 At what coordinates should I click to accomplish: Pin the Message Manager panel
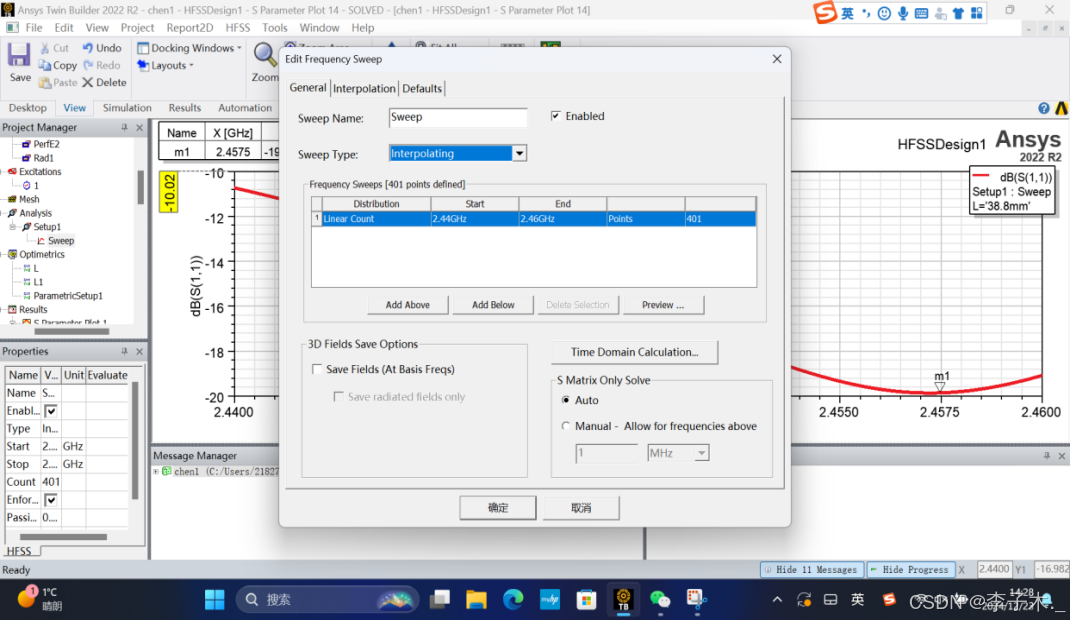pyautogui.click(x=1047, y=456)
